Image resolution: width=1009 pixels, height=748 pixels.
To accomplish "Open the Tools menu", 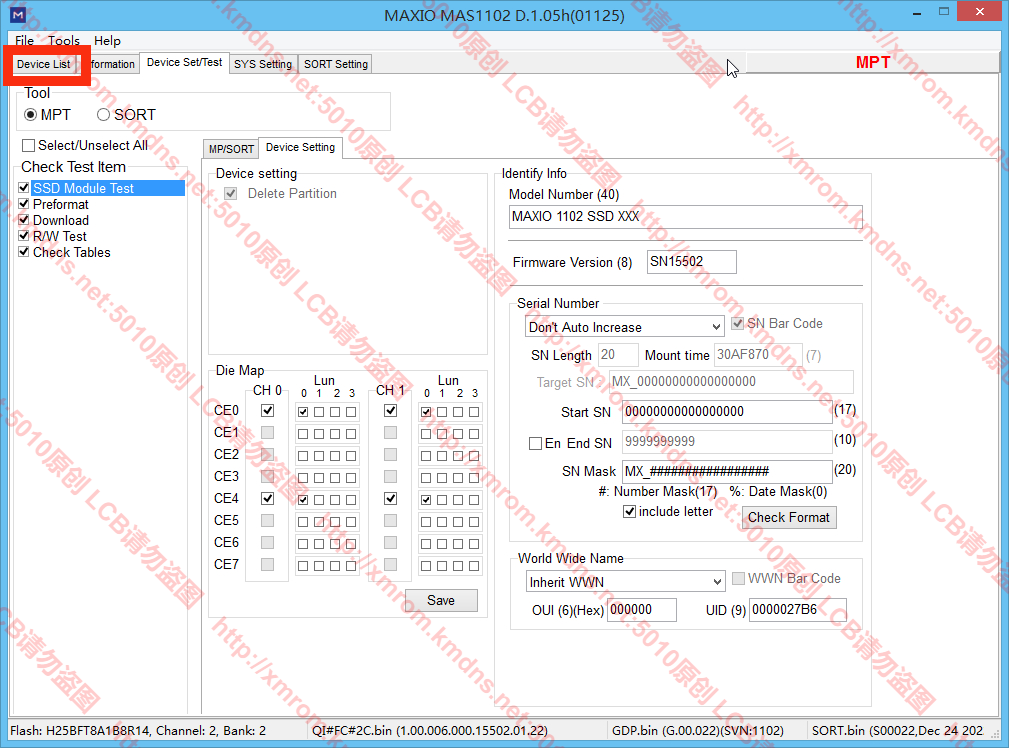I will (x=64, y=41).
